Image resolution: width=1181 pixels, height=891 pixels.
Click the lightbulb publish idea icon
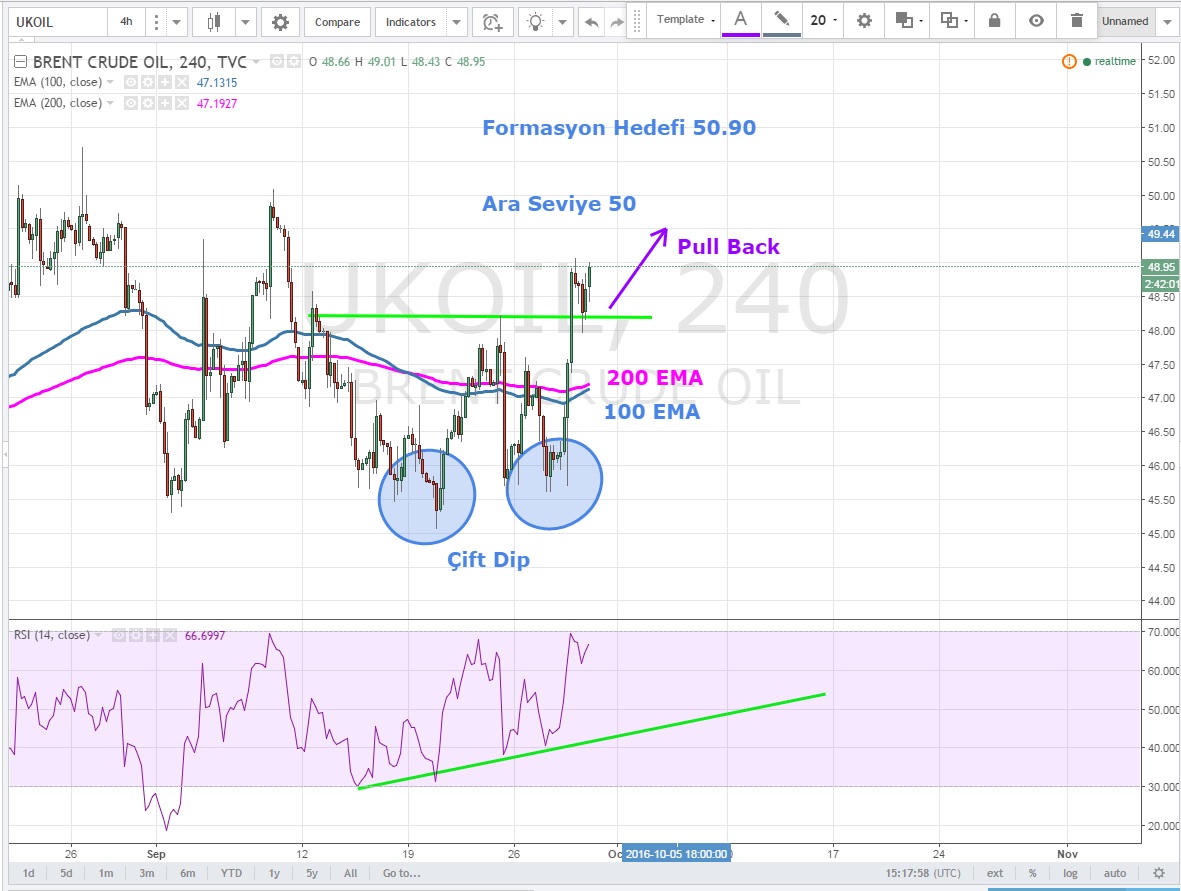[x=537, y=22]
